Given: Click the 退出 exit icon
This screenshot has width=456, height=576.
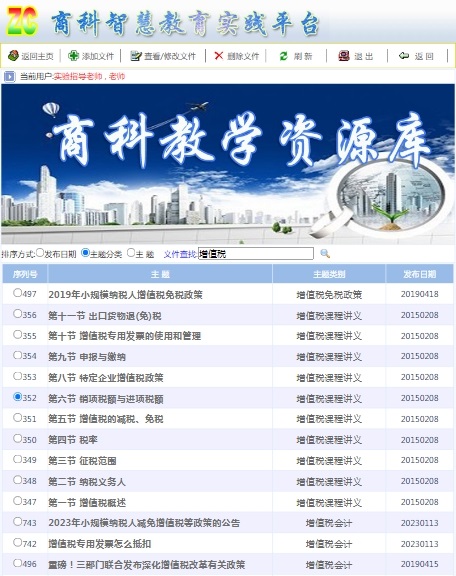Looking at the screenshot, I should click(344, 56).
